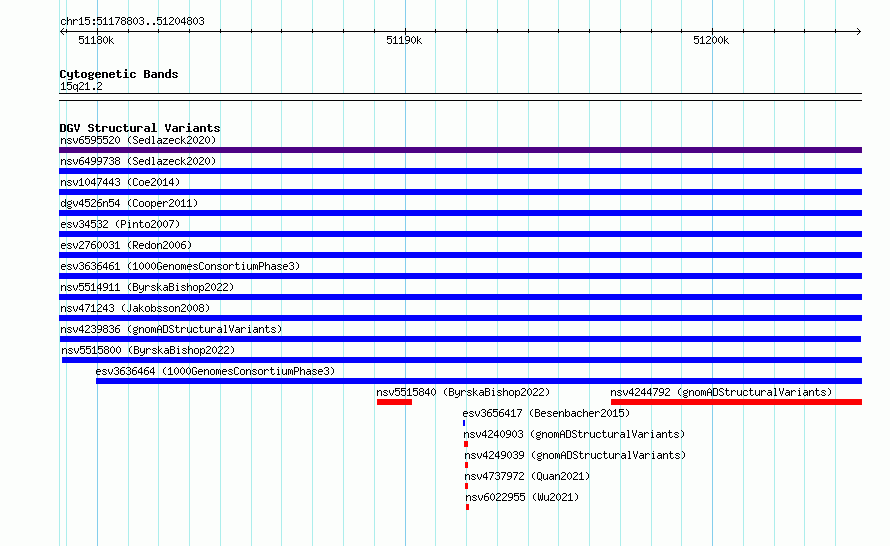
Task: Click the blue bar under esv2760031
Action: [x=460, y=255]
